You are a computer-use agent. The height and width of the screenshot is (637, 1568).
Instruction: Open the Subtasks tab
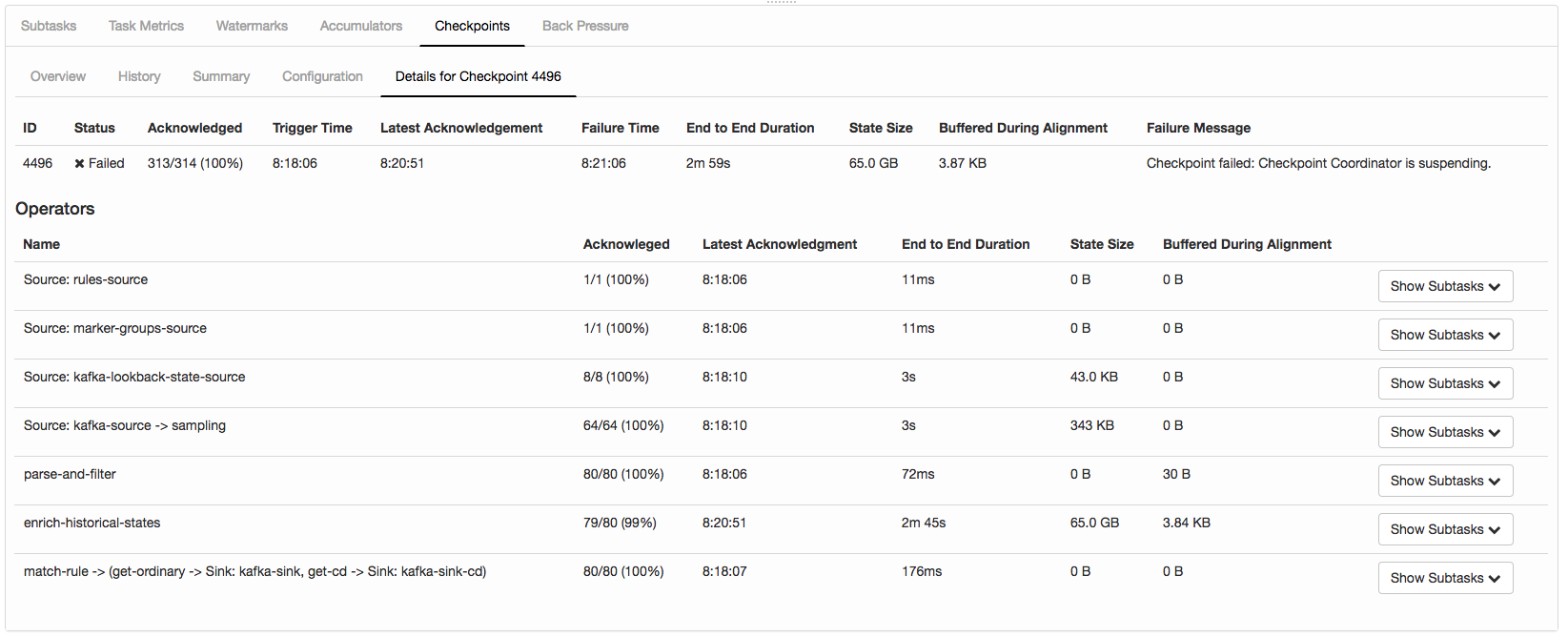point(49,26)
